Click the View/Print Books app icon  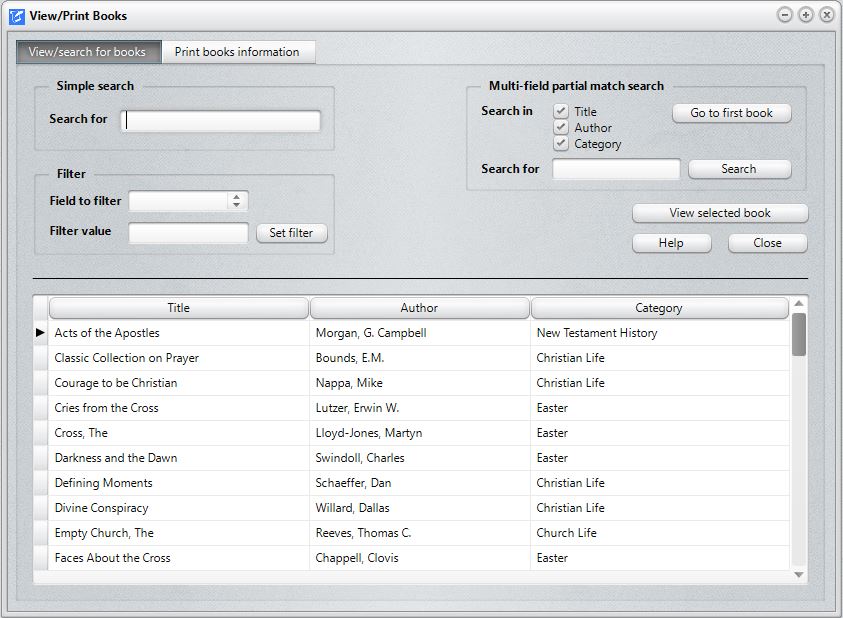[x=16, y=16]
